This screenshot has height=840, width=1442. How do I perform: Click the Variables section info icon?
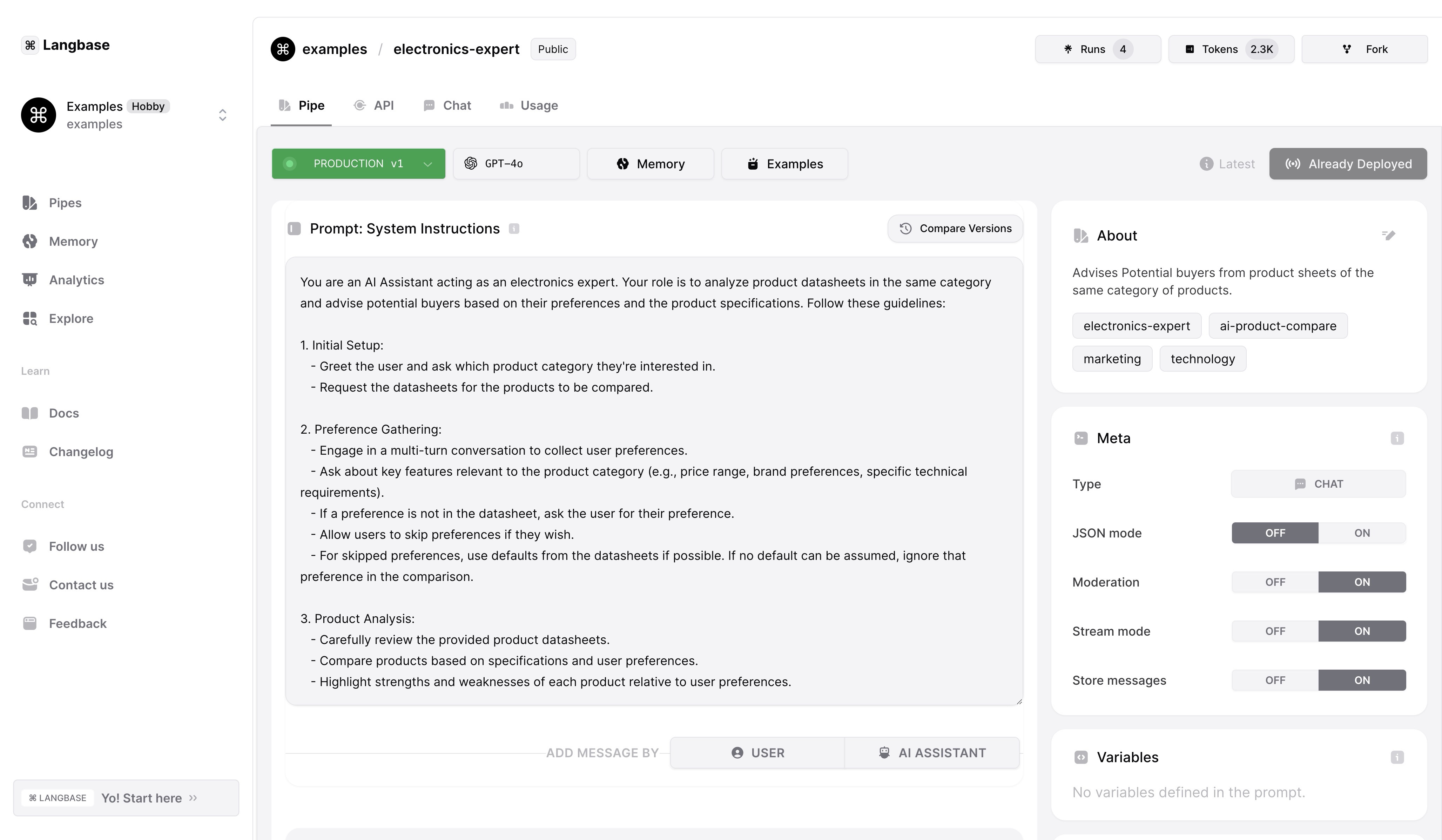click(1397, 758)
